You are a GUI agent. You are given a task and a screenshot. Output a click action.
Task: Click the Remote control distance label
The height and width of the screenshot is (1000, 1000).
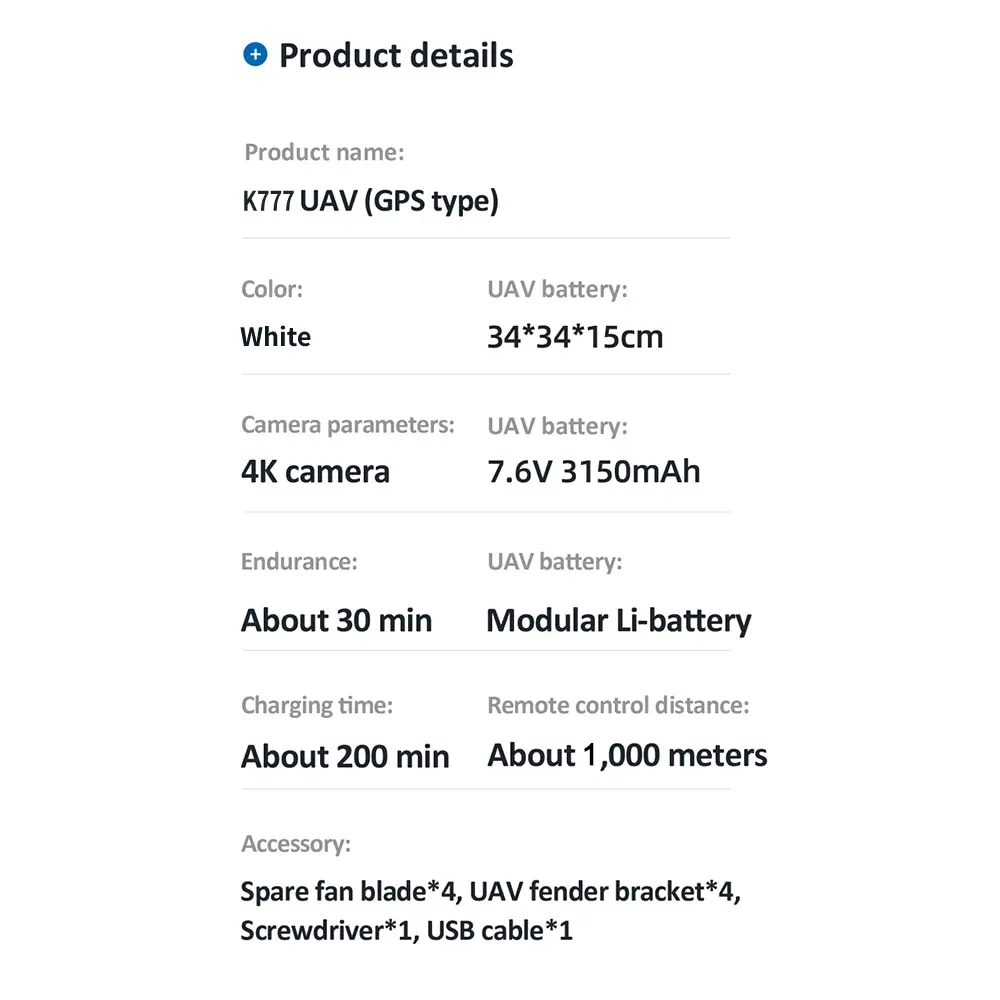pyautogui.click(x=618, y=705)
